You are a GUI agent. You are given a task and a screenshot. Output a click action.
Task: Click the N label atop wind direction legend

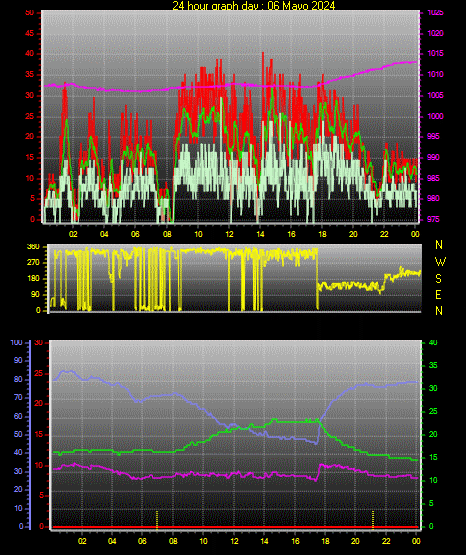click(x=439, y=245)
